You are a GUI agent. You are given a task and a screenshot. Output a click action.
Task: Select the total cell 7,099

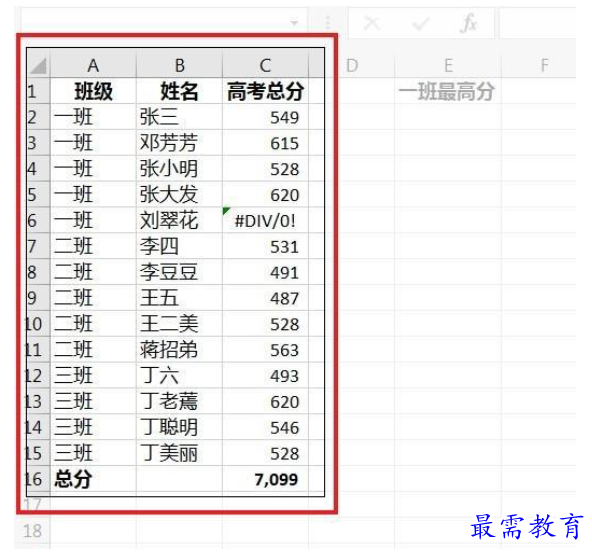pos(265,479)
